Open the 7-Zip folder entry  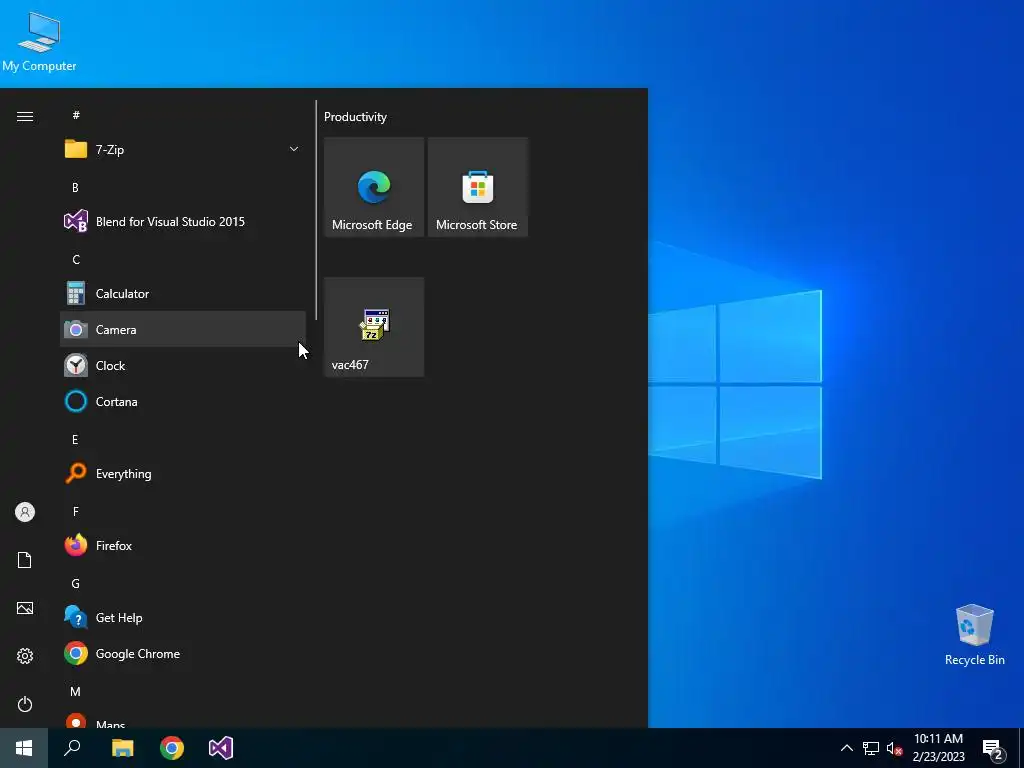182,150
